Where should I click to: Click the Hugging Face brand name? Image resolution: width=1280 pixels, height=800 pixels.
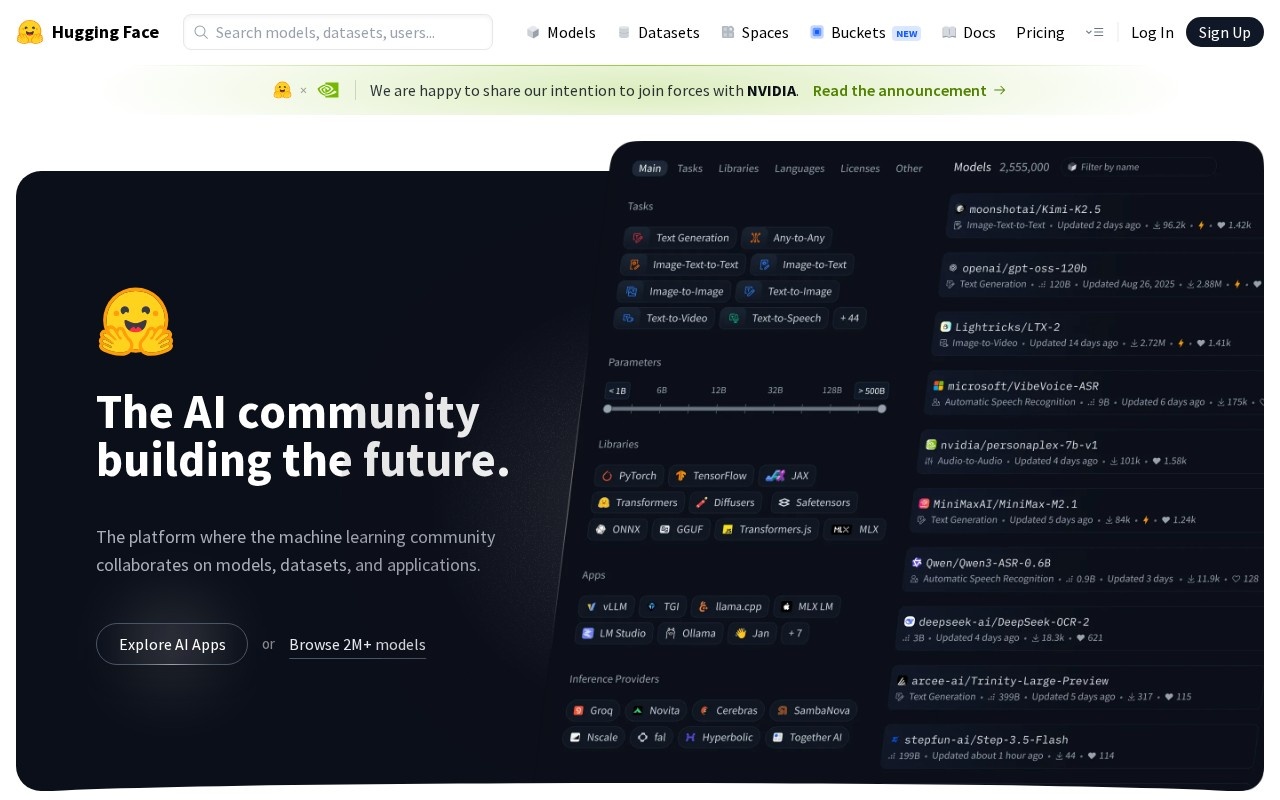tap(105, 32)
